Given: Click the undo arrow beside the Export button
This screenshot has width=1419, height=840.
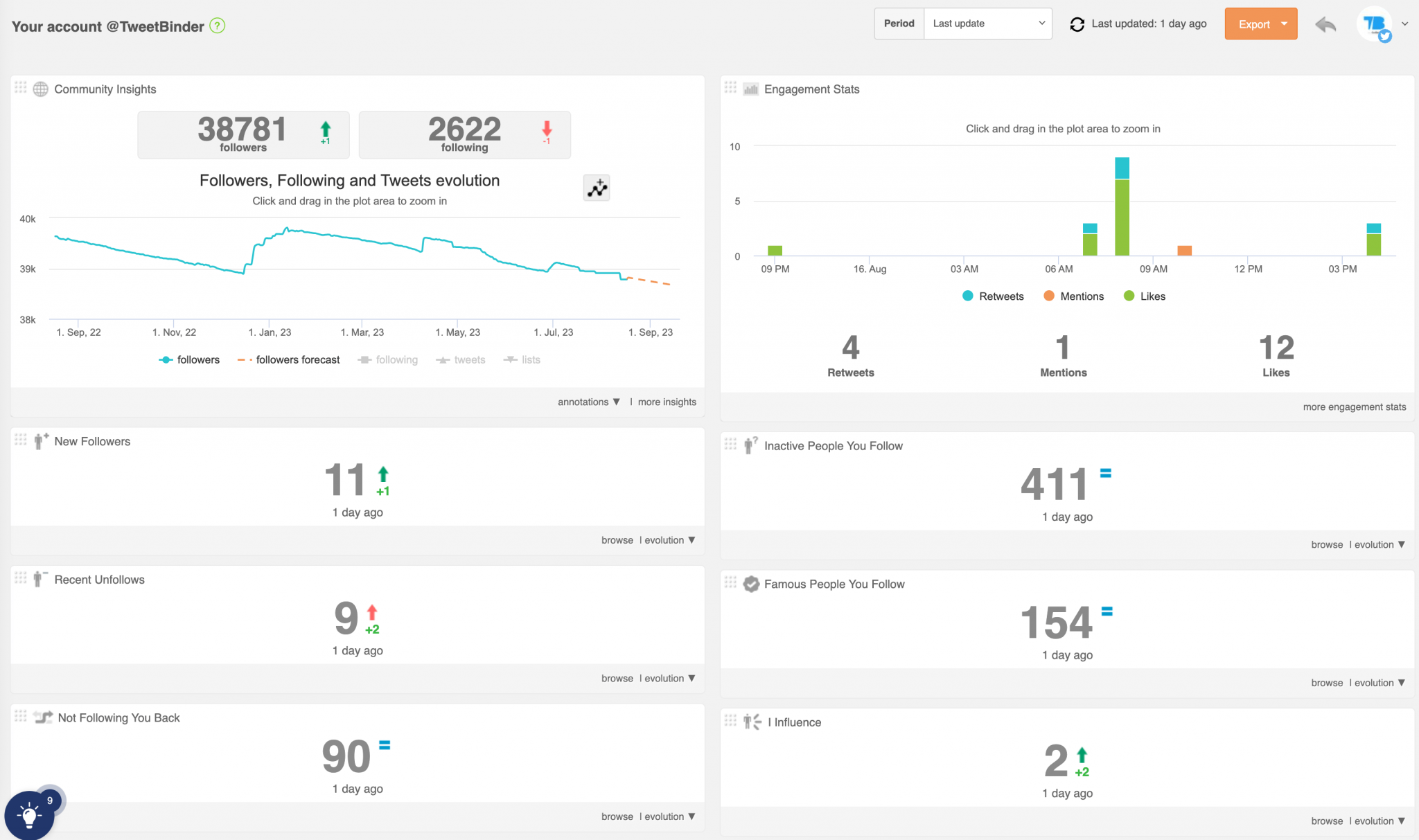Looking at the screenshot, I should pos(1325,24).
